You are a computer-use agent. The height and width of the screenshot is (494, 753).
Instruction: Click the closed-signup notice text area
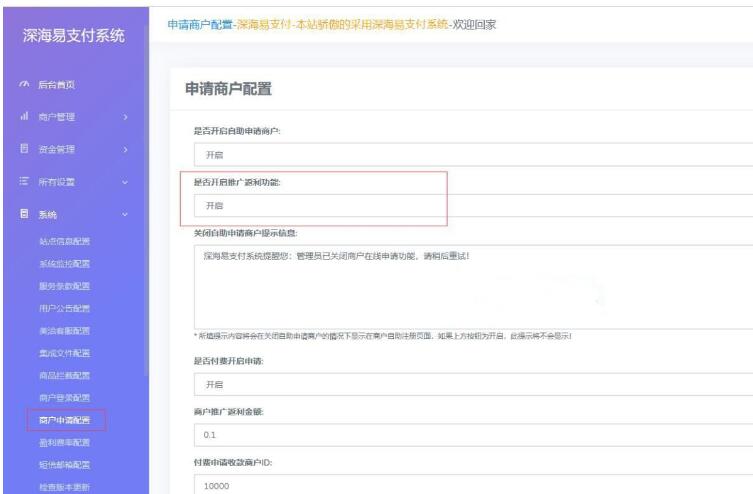pos(473,287)
